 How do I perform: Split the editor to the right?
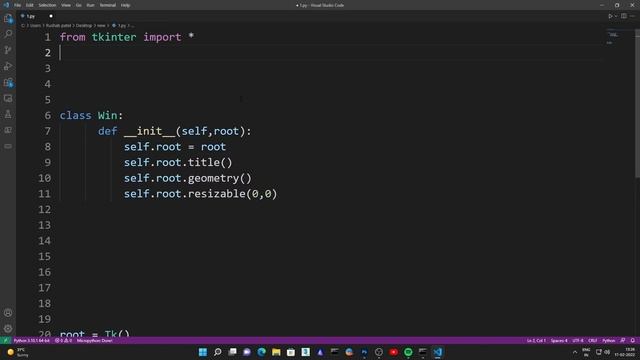point(624,16)
